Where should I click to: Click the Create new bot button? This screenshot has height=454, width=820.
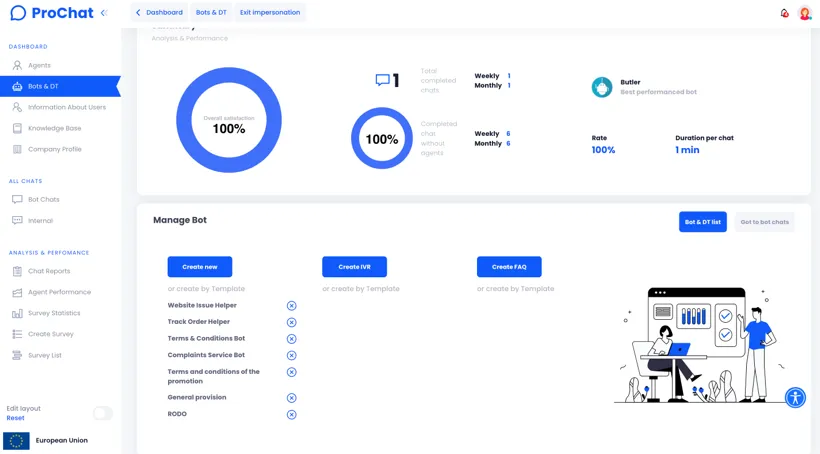pyautogui.click(x=199, y=267)
